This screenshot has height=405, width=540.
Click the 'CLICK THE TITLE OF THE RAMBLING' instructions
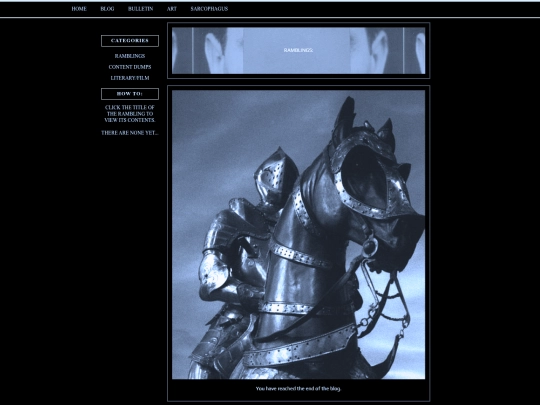[130, 114]
